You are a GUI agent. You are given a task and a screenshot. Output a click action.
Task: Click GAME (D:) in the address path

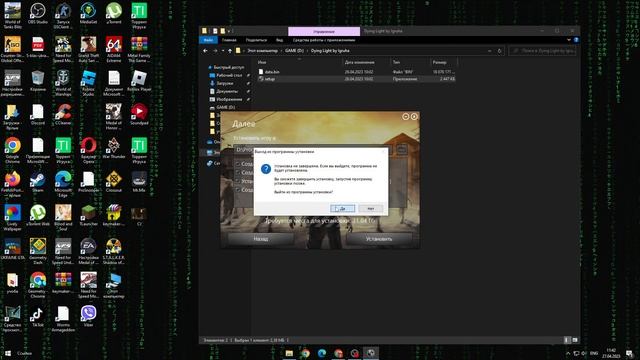pos(294,51)
